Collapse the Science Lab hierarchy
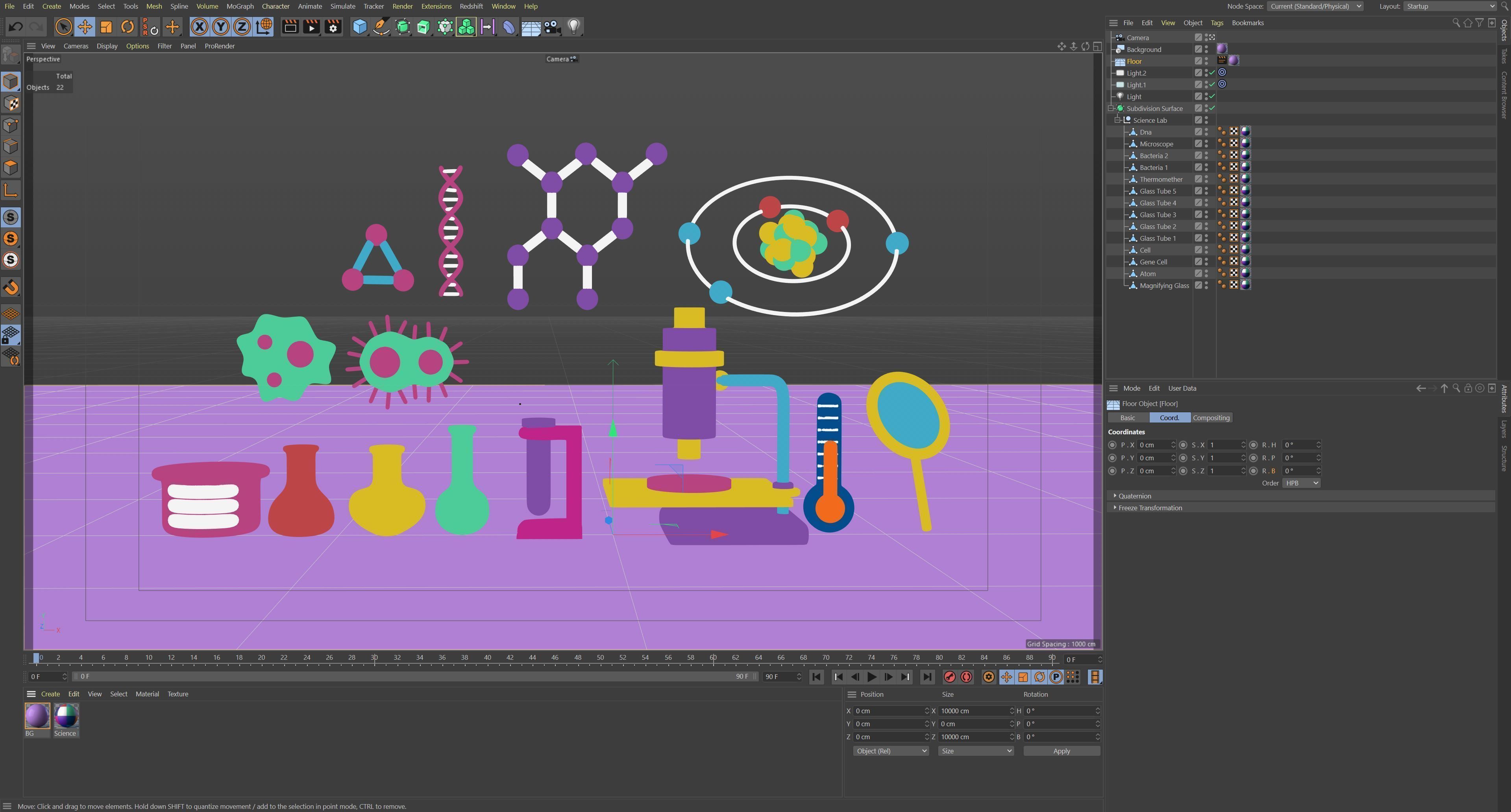The width and height of the screenshot is (1511, 812). pos(1117,120)
